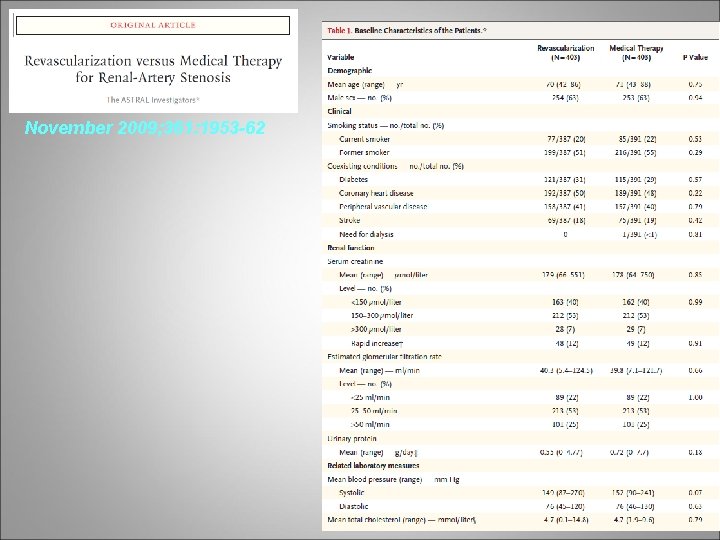Click the 'Current smoker' row label
Screen dimensions: 720x540
tap(365, 139)
